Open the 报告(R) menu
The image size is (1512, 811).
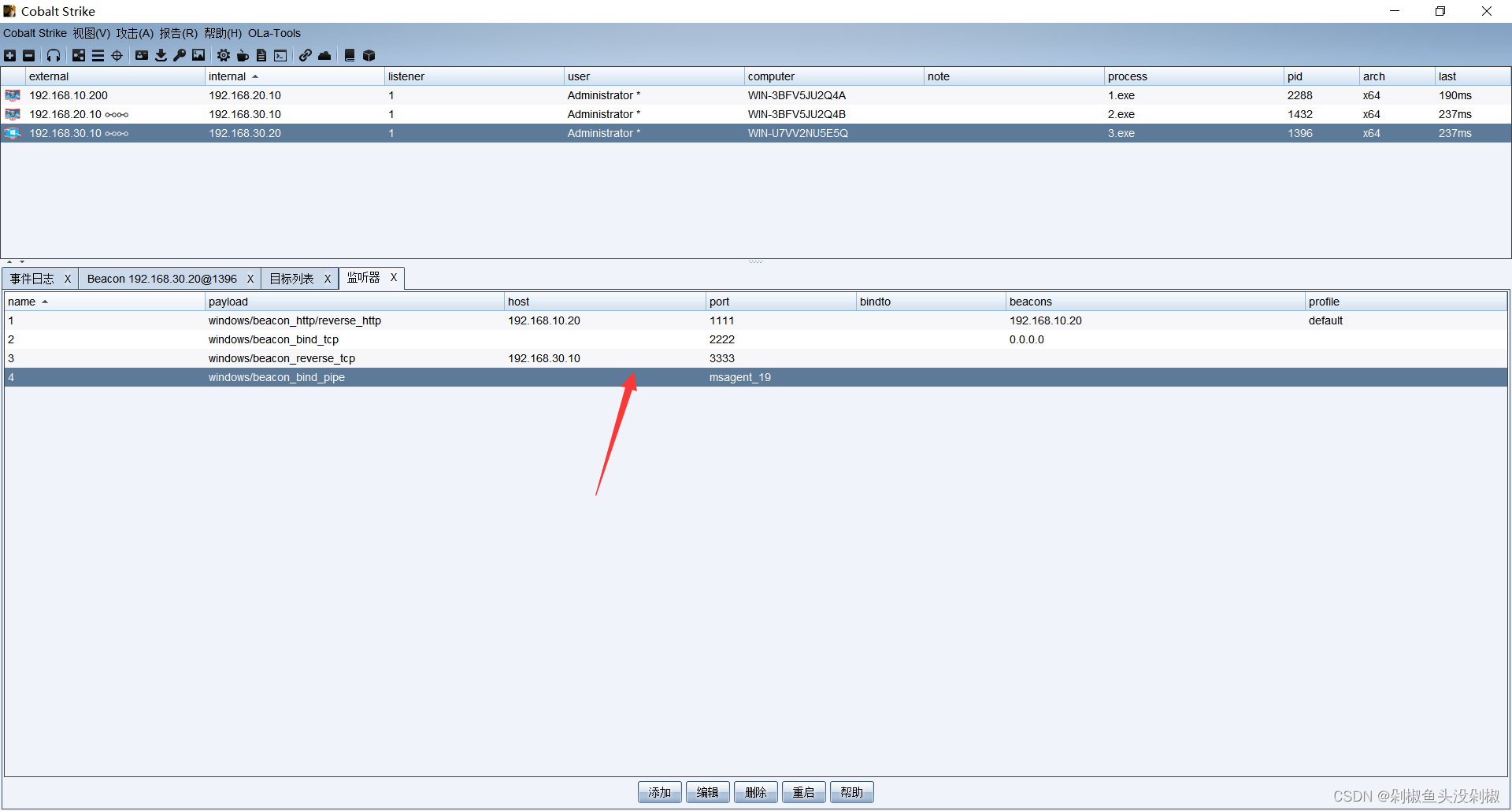pos(178,33)
